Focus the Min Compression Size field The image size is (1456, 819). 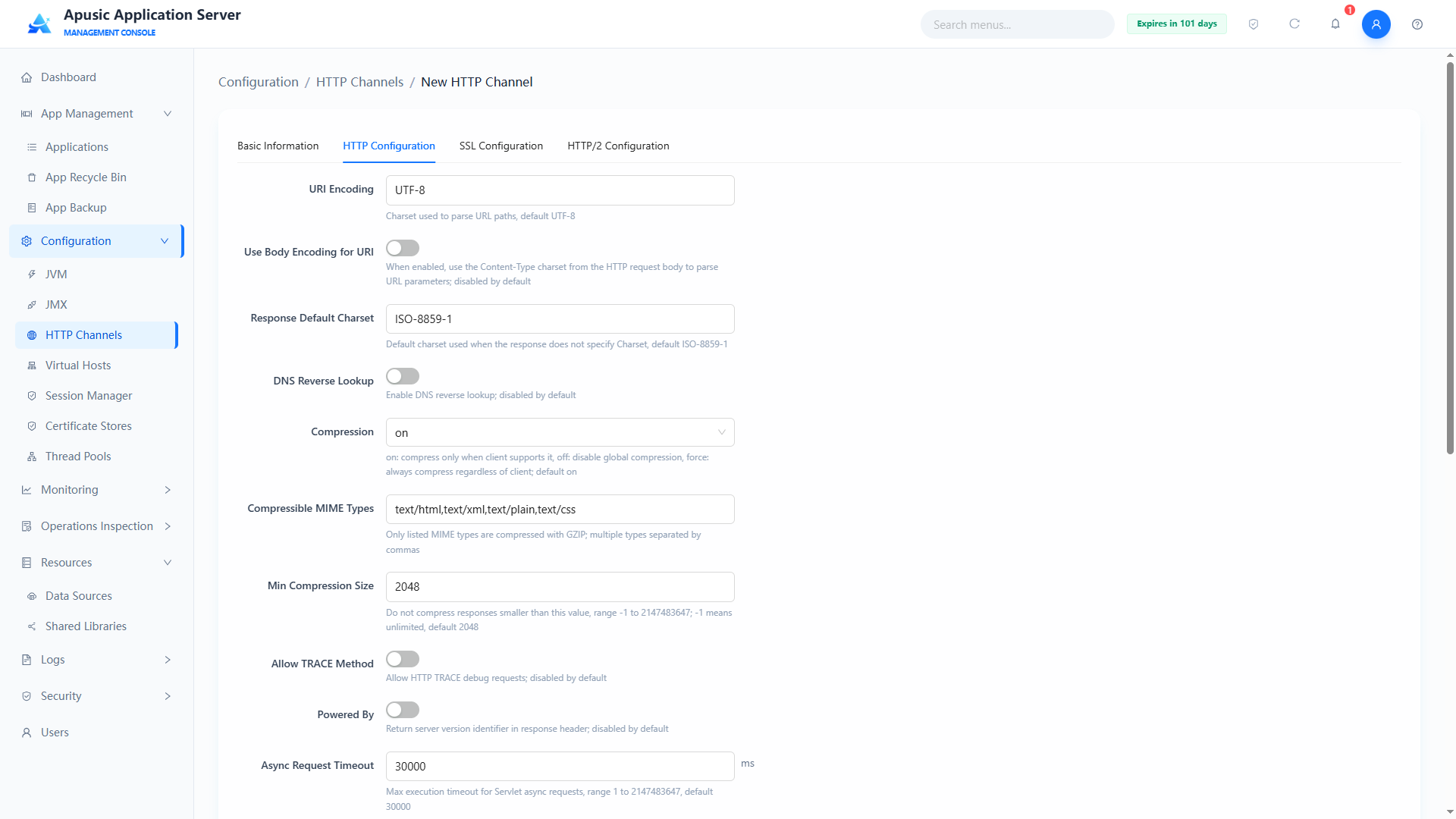[560, 587]
